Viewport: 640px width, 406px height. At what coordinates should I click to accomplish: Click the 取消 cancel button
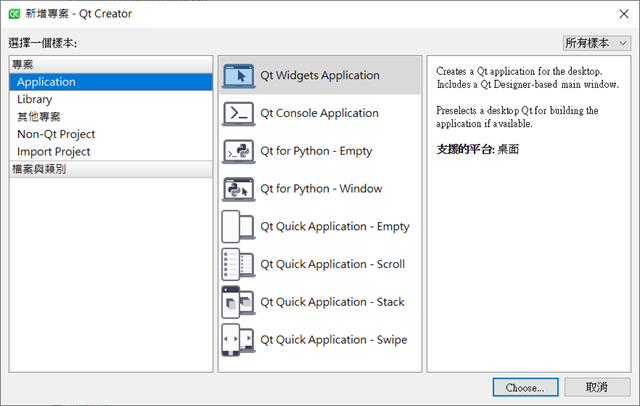pyautogui.click(x=597, y=387)
